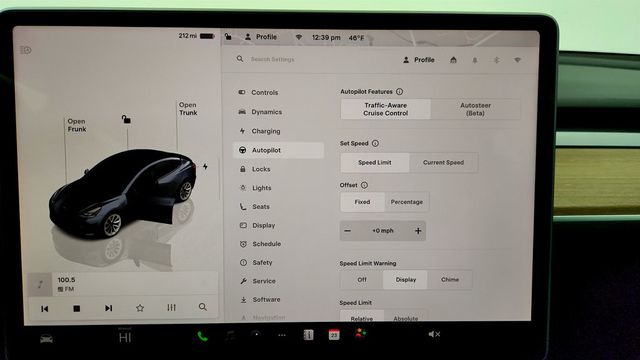Tap the 46°F temperature reading
The width and height of the screenshot is (640, 360).
356,38
